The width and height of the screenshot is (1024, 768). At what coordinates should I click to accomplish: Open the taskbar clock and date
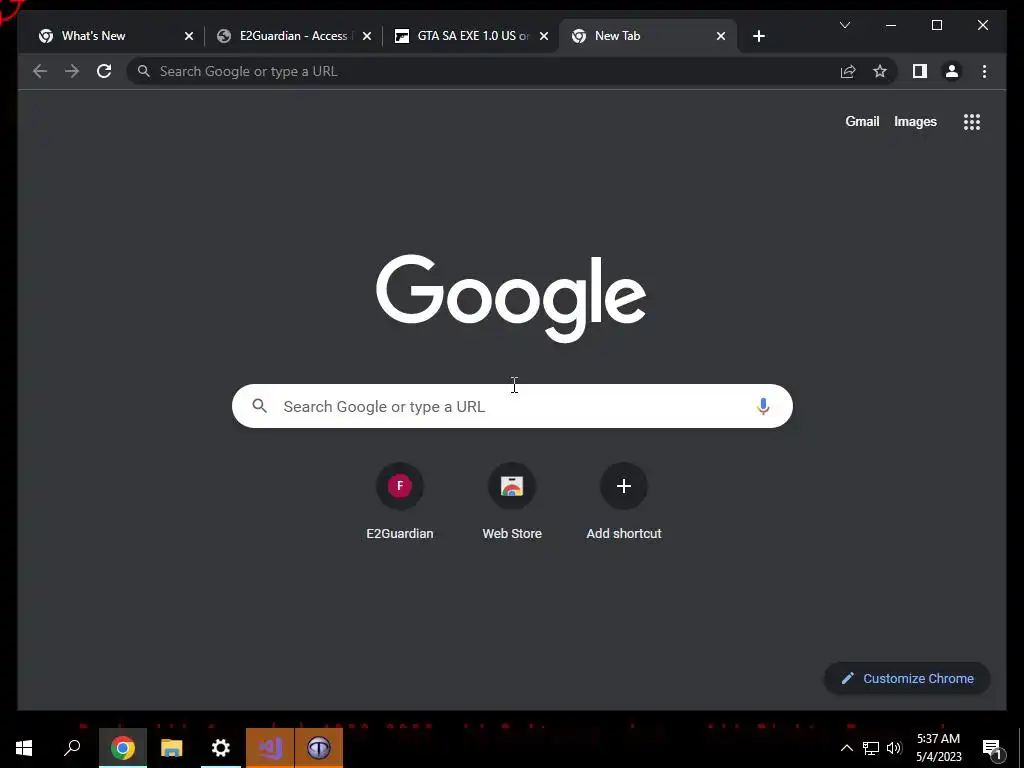[x=938, y=748]
